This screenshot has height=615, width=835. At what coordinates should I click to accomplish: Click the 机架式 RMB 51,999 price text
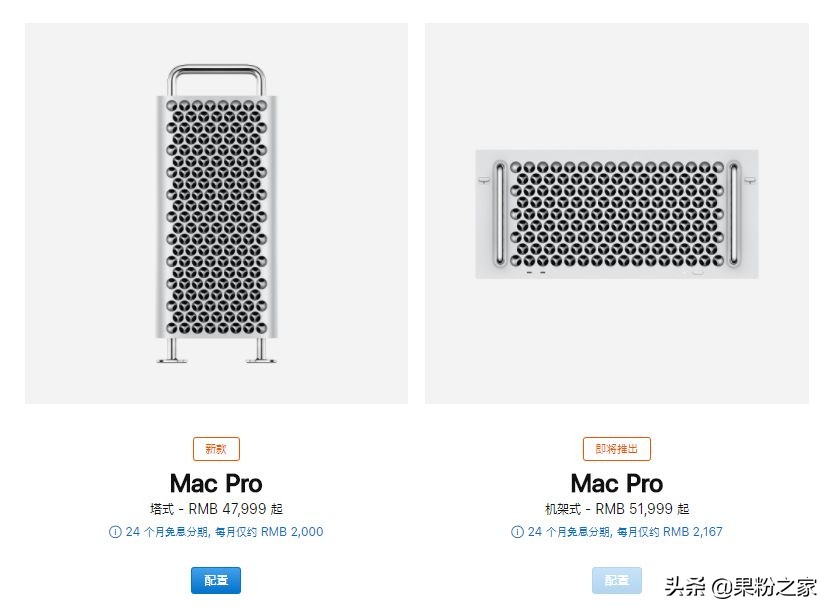[x=616, y=508]
